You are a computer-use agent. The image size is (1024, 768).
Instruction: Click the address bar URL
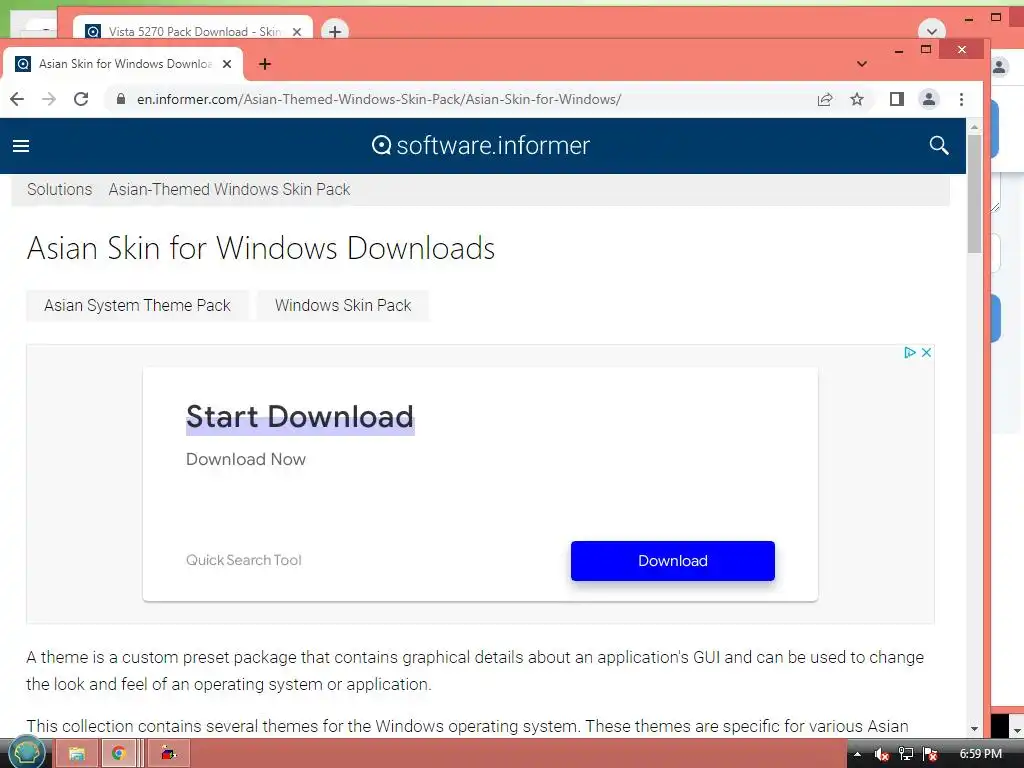tap(379, 99)
